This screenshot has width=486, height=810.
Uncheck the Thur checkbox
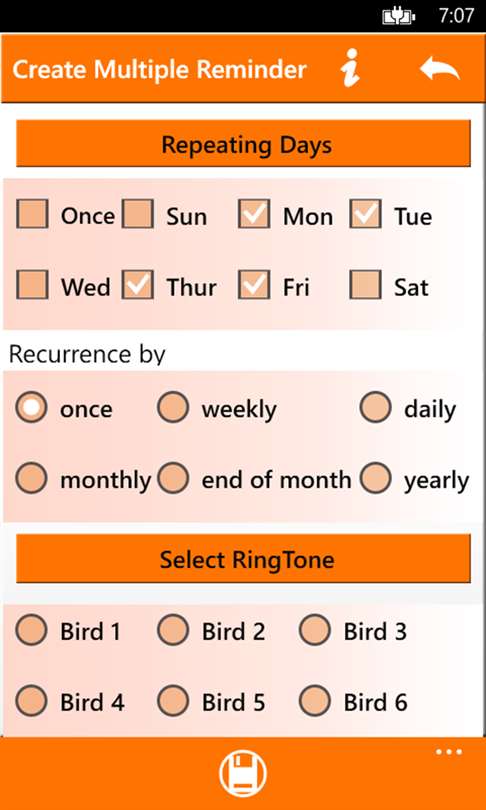(137, 285)
